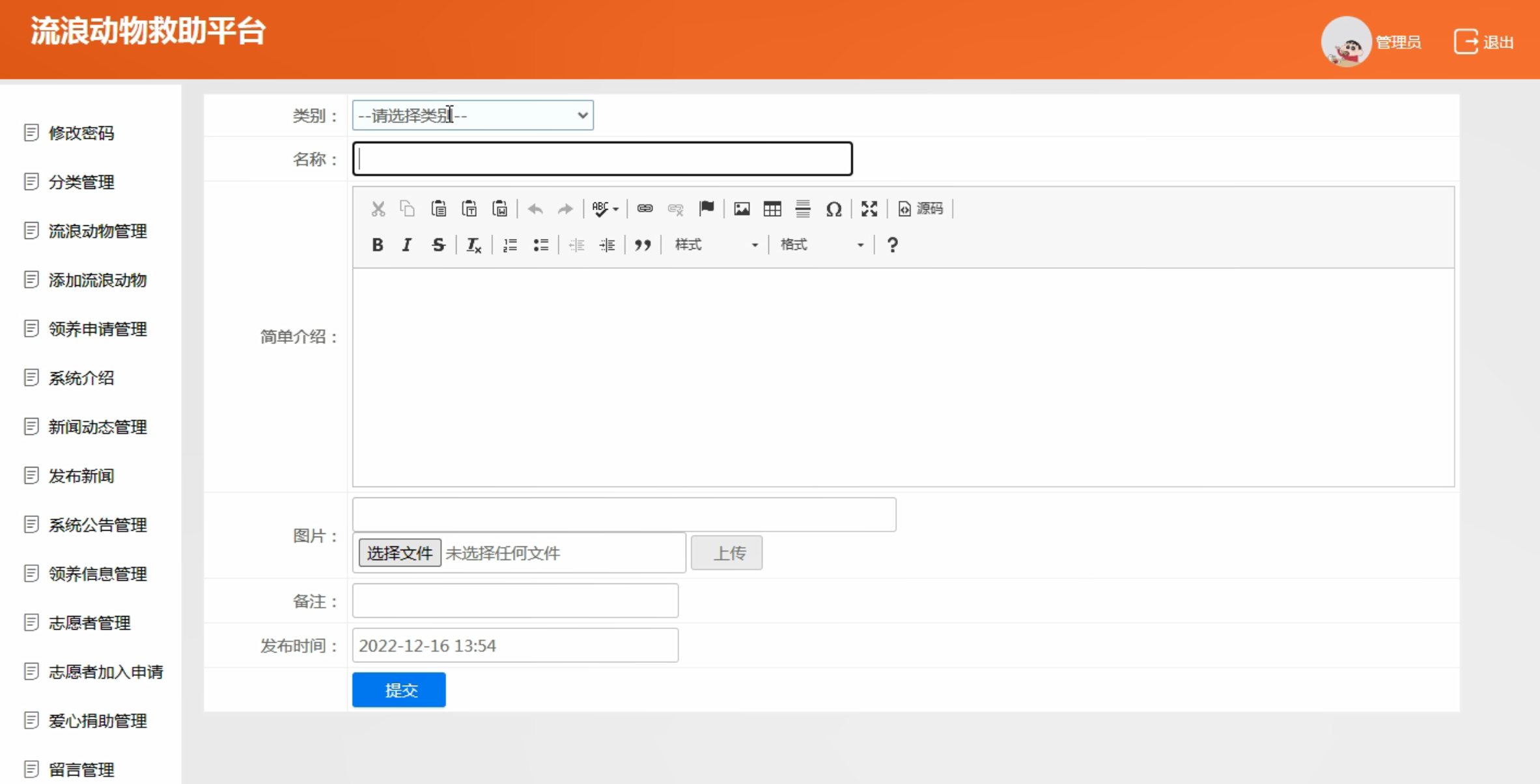Open 新闻动态管理 in the sidebar

[x=98, y=427]
